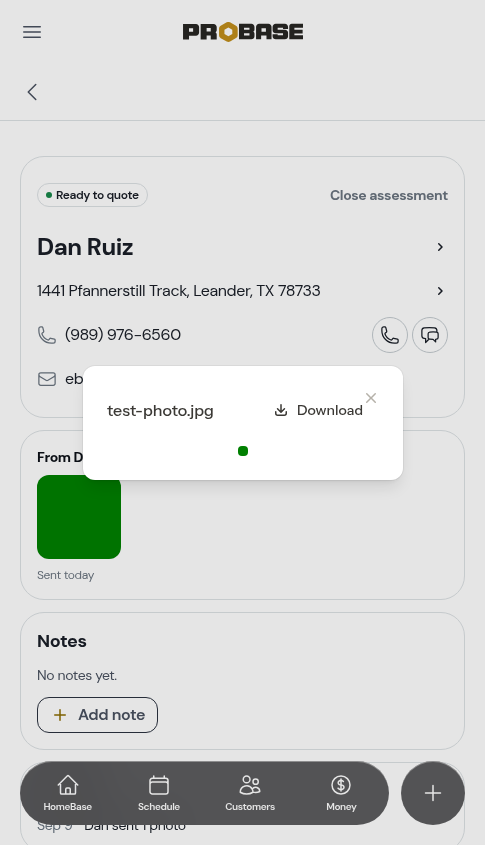Open message chat with Dan Ruiz
Image resolution: width=500 pixels, height=845 pixels.
430,335
